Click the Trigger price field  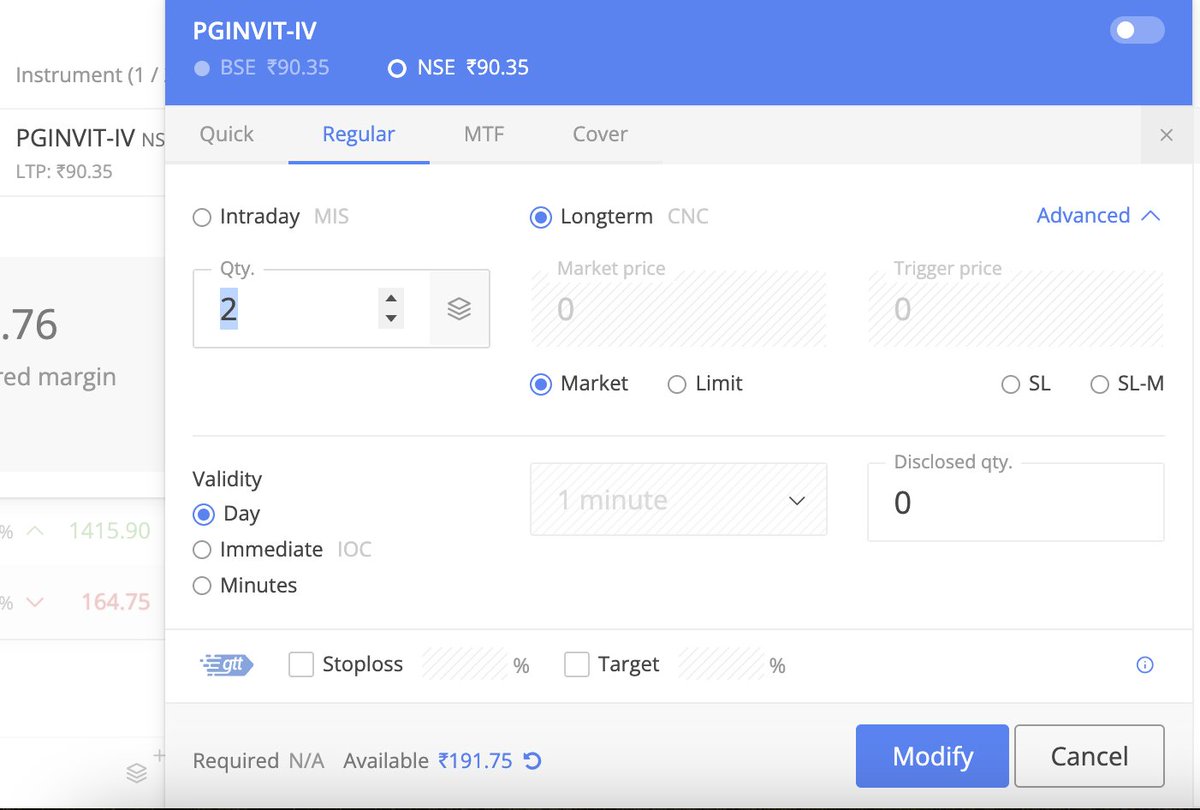coord(1016,309)
